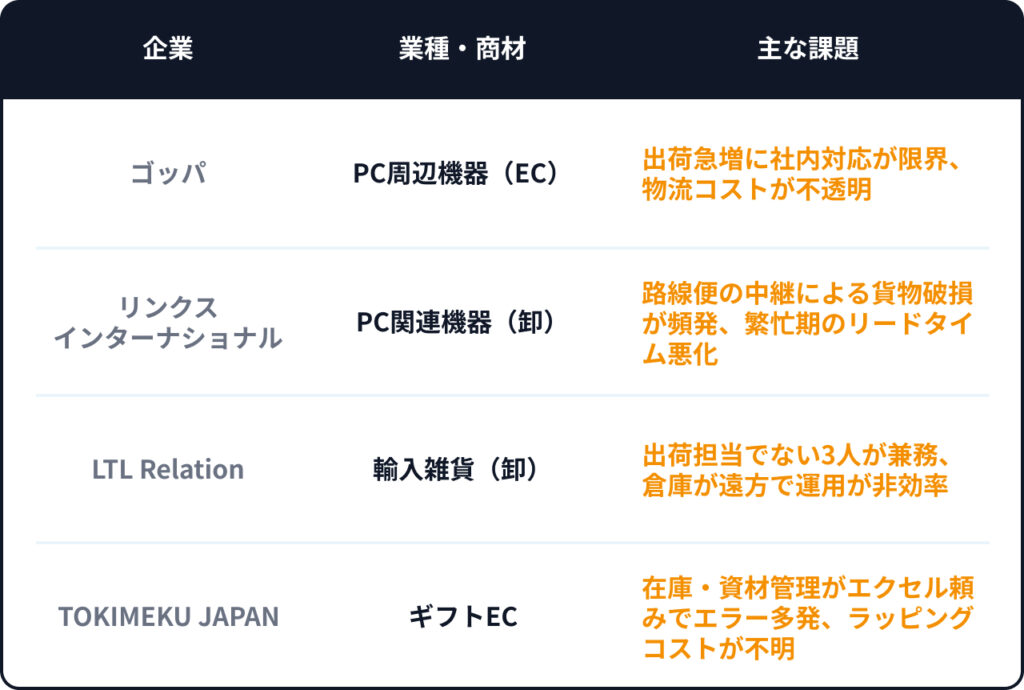Click the line 倉庫が遠方で運用が非効率
Screen dimensions: 1024x690
click(794, 485)
